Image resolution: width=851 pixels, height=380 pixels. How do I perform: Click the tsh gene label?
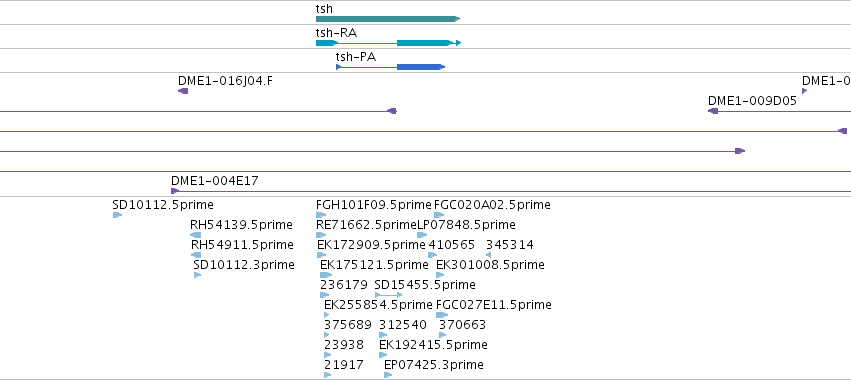324,9
